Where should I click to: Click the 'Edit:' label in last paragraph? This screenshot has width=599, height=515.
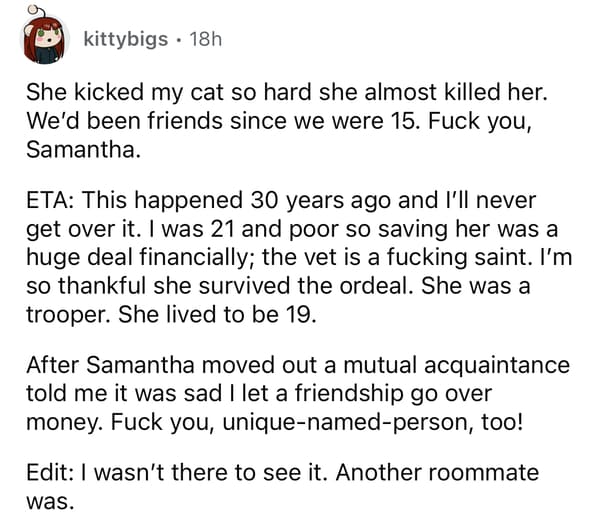50,473
